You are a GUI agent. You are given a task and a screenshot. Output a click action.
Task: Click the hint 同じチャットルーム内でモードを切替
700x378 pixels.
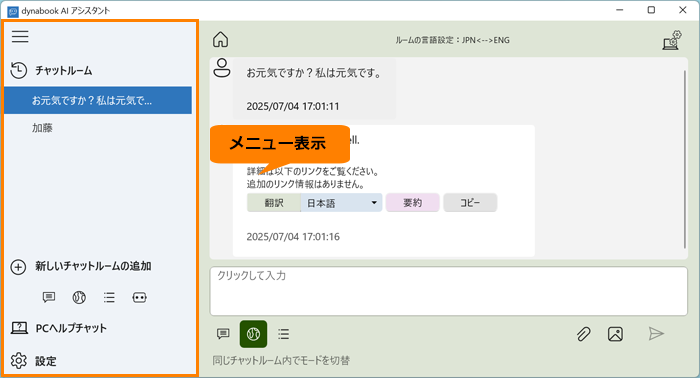(281, 360)
